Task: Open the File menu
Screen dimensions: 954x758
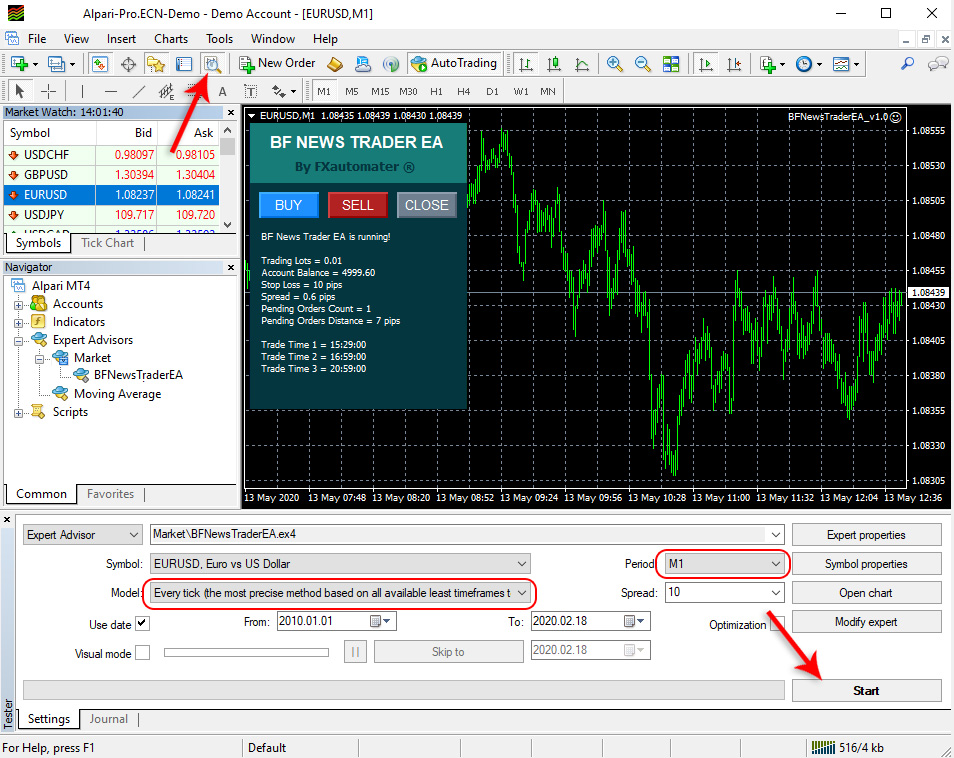Action: [x=37, y=39]
